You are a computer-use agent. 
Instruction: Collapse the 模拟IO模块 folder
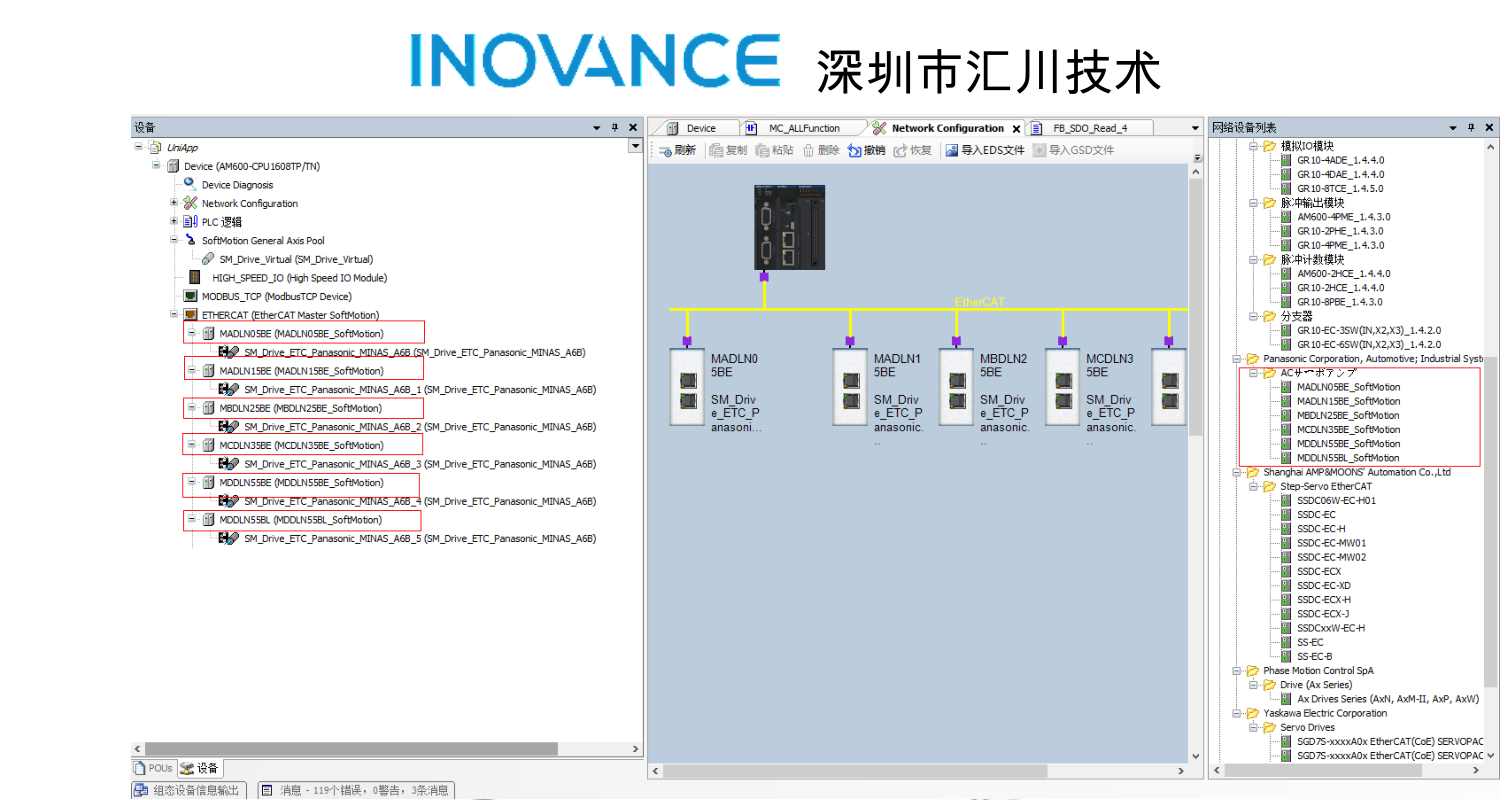point(1253,146)
